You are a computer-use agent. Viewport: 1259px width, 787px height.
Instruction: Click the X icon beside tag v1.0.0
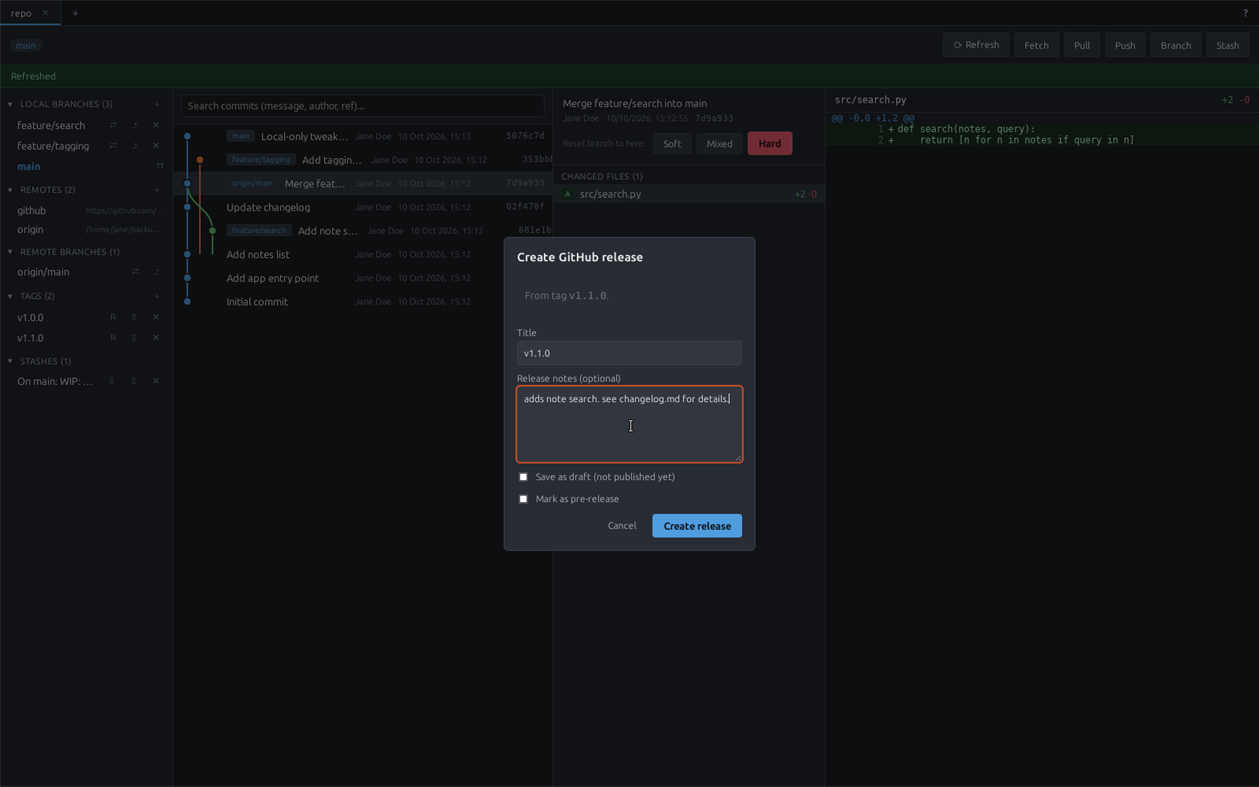(156, 317)
